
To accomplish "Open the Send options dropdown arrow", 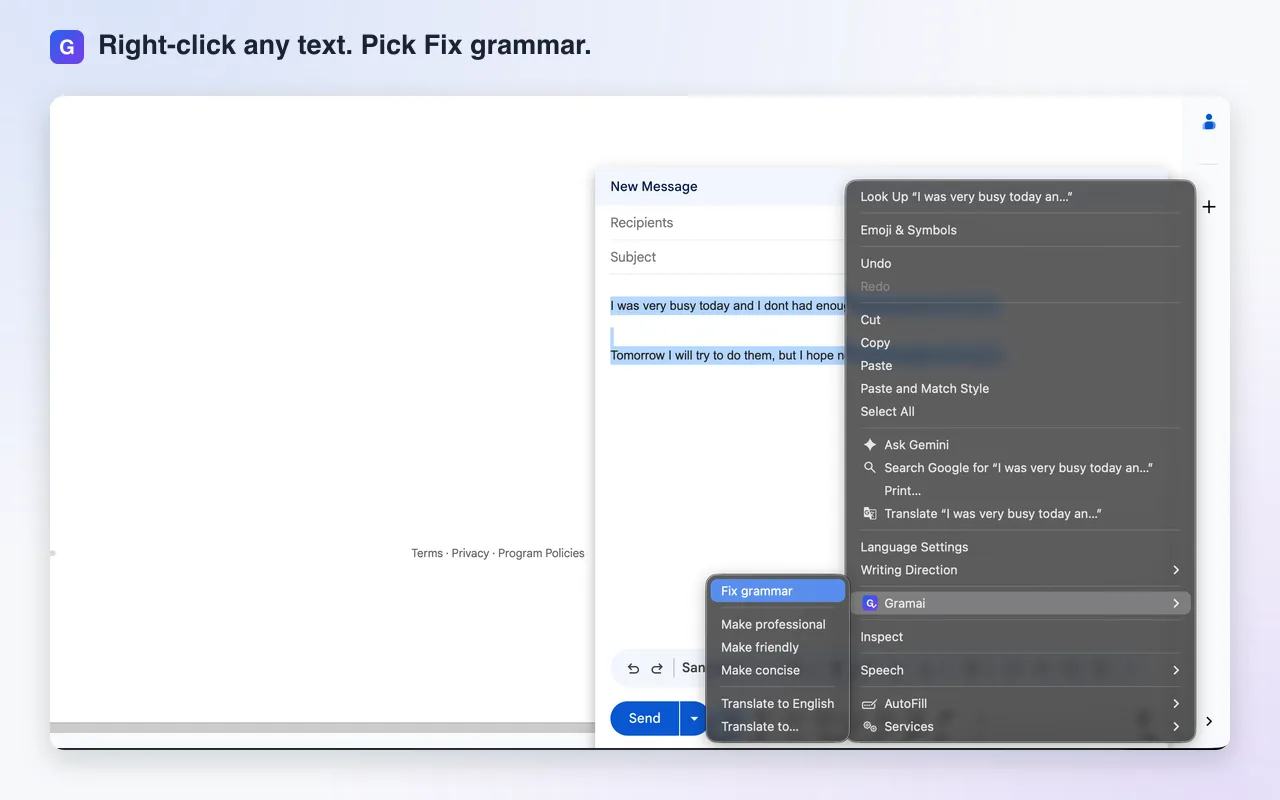I will pyautogui.click(x=694, y=718).
